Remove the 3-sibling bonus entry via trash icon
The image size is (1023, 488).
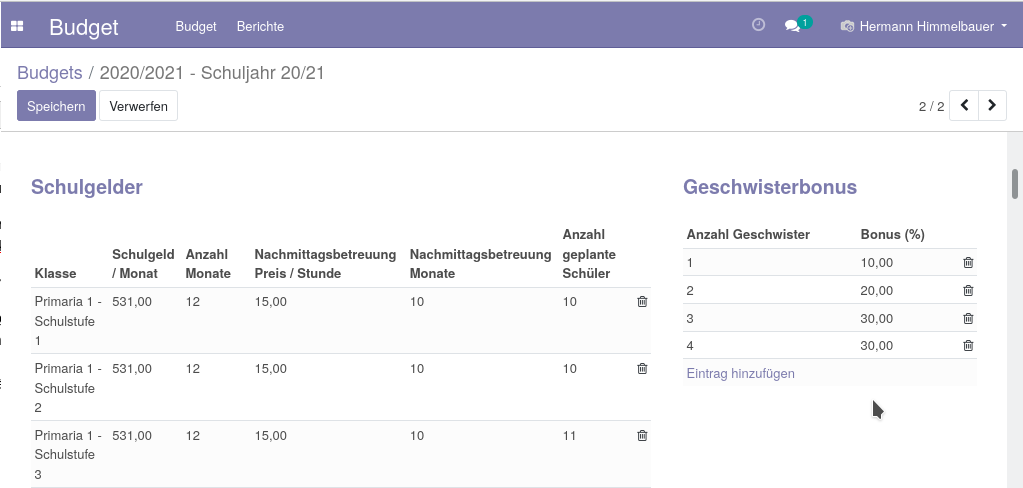968,318
